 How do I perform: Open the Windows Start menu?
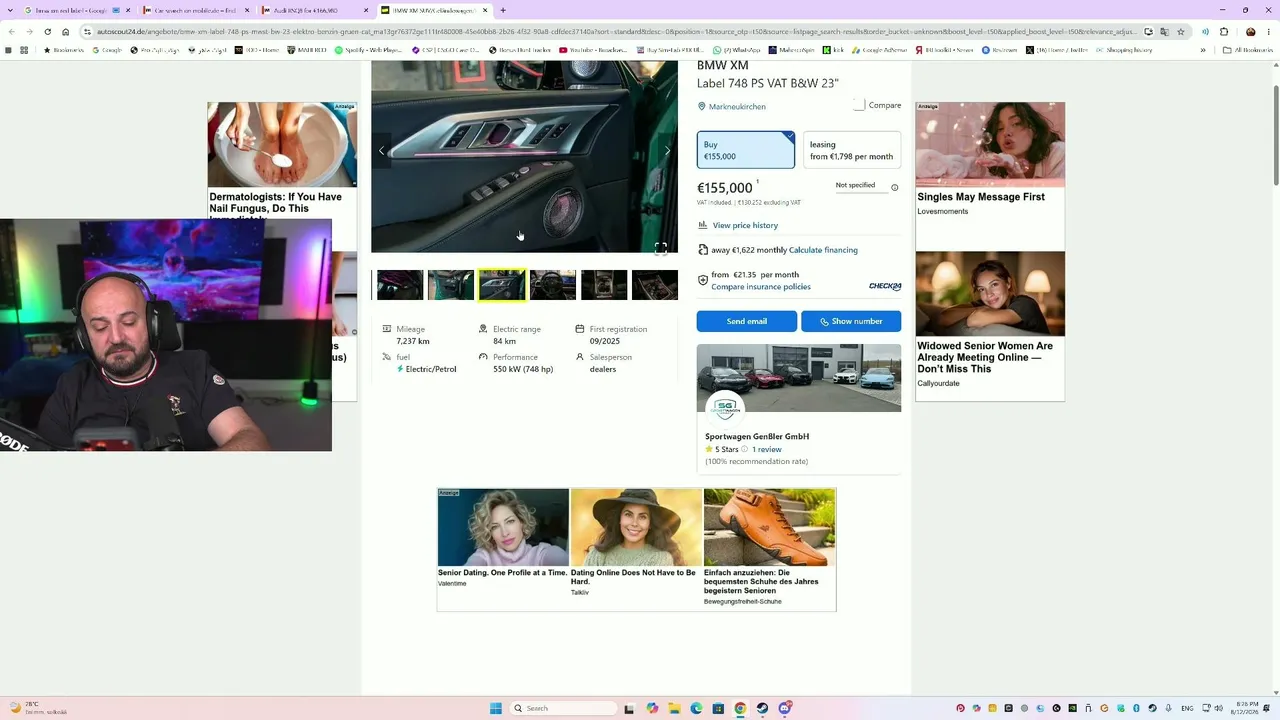click(x=496, y=708)
